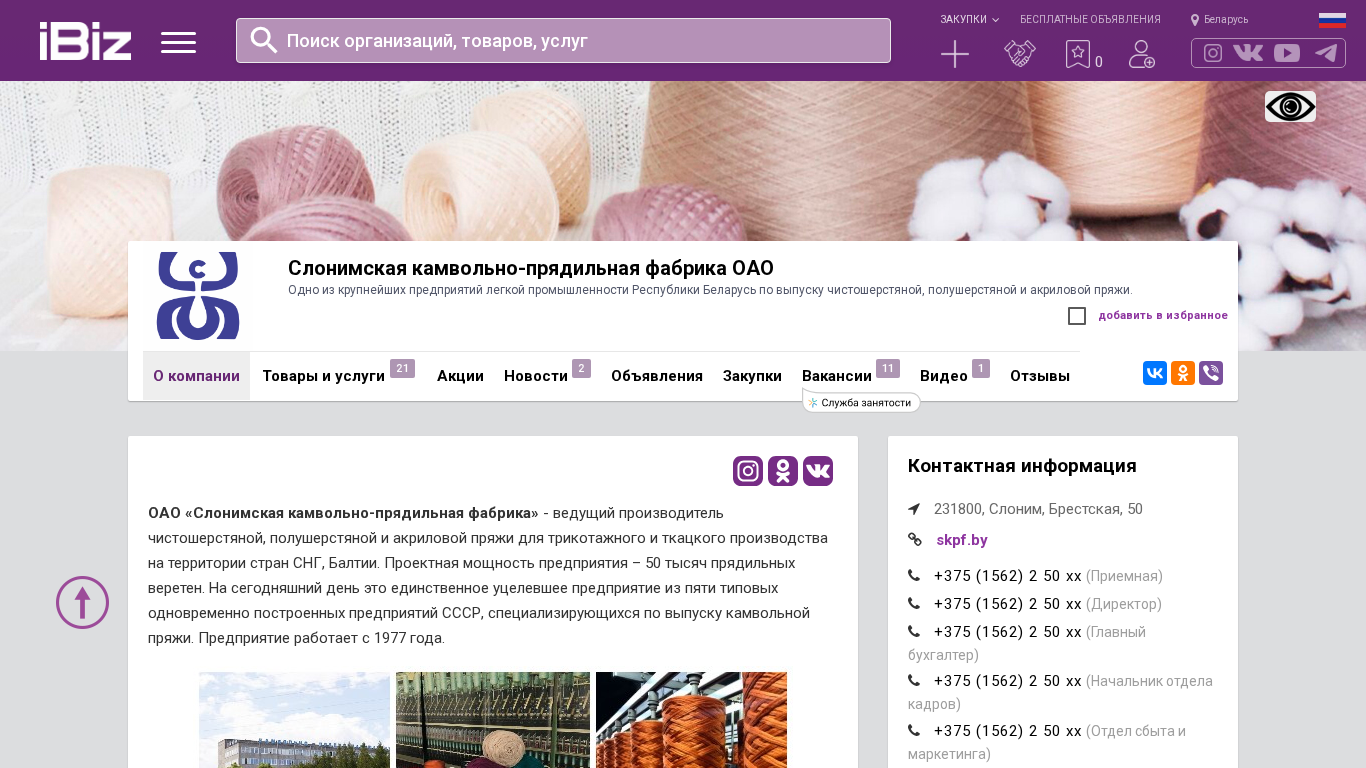Switch to the Акции tab
This screenshot has height=768, width=1366.
point(460,376)
